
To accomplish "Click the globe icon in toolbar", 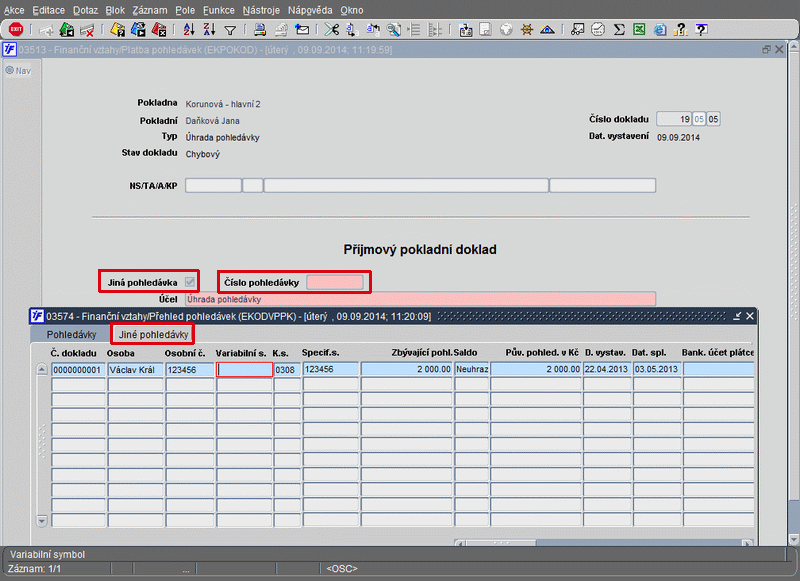I will click(506, 30).
